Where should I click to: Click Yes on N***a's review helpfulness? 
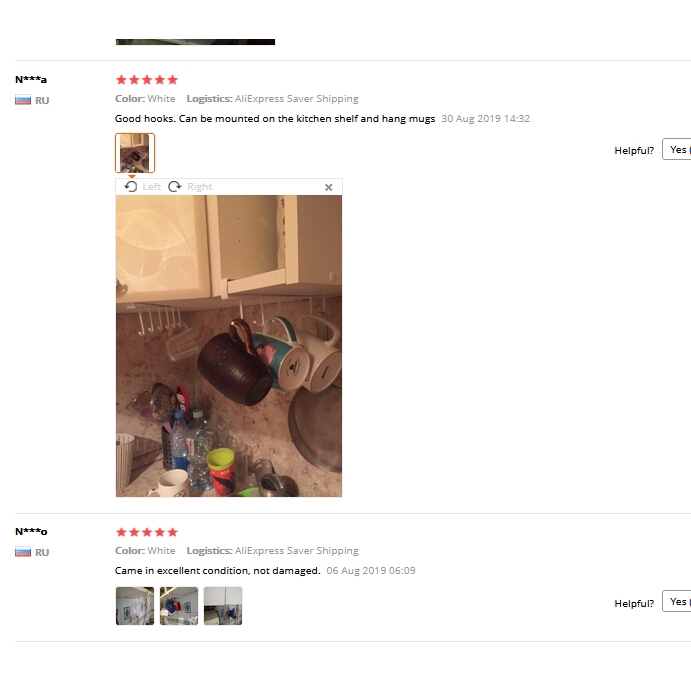click(x=677, y=150)
